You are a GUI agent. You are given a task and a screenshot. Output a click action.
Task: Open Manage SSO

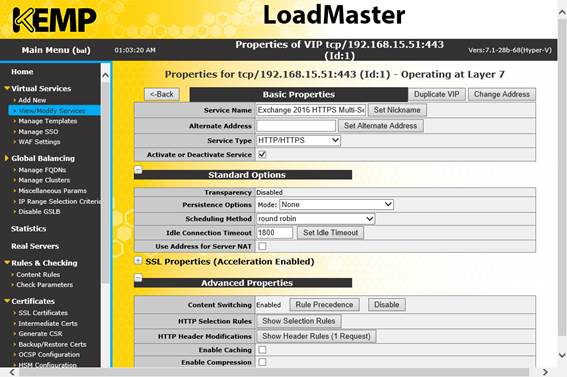38,132
